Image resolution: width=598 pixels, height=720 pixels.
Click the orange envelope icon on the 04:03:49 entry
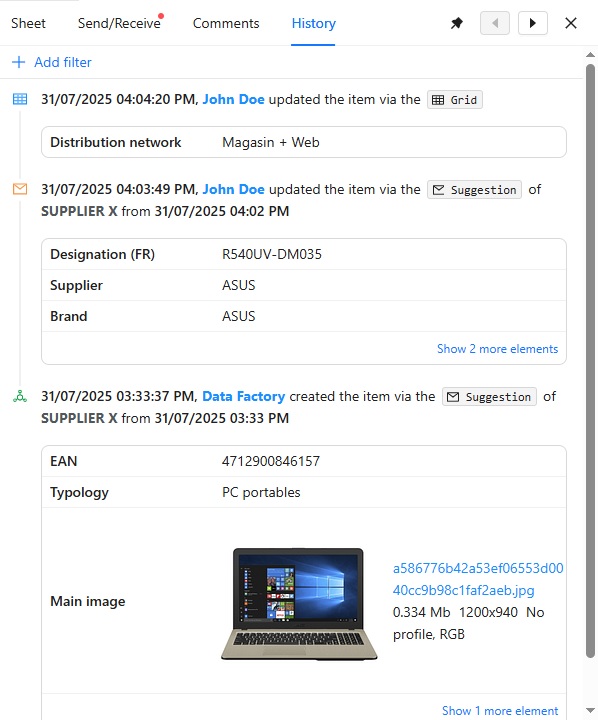pyautogui.click(x=20, y=189)
